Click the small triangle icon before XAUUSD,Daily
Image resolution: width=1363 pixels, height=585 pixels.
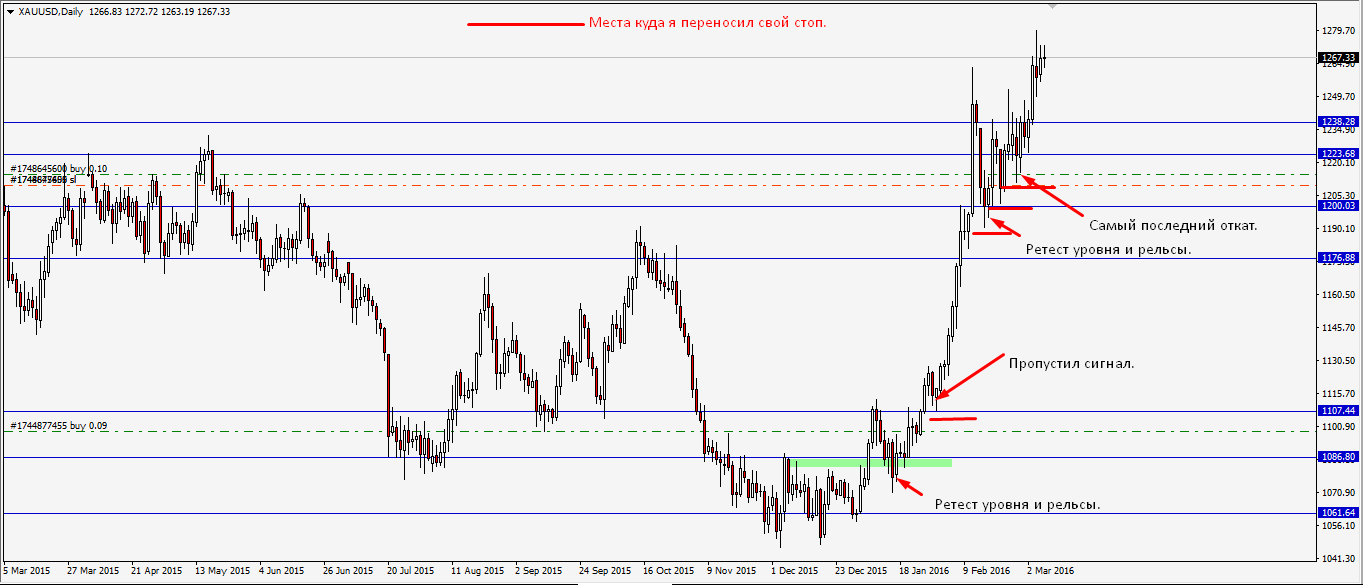(x=10, y=11)
